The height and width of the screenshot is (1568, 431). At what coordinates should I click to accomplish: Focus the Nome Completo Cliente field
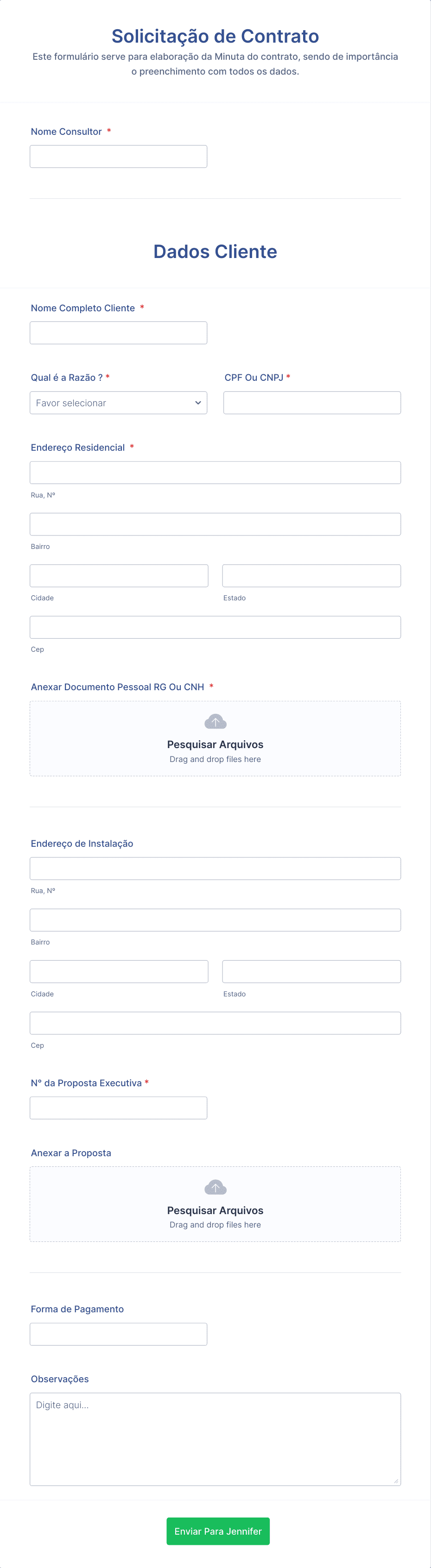point(118,333)
